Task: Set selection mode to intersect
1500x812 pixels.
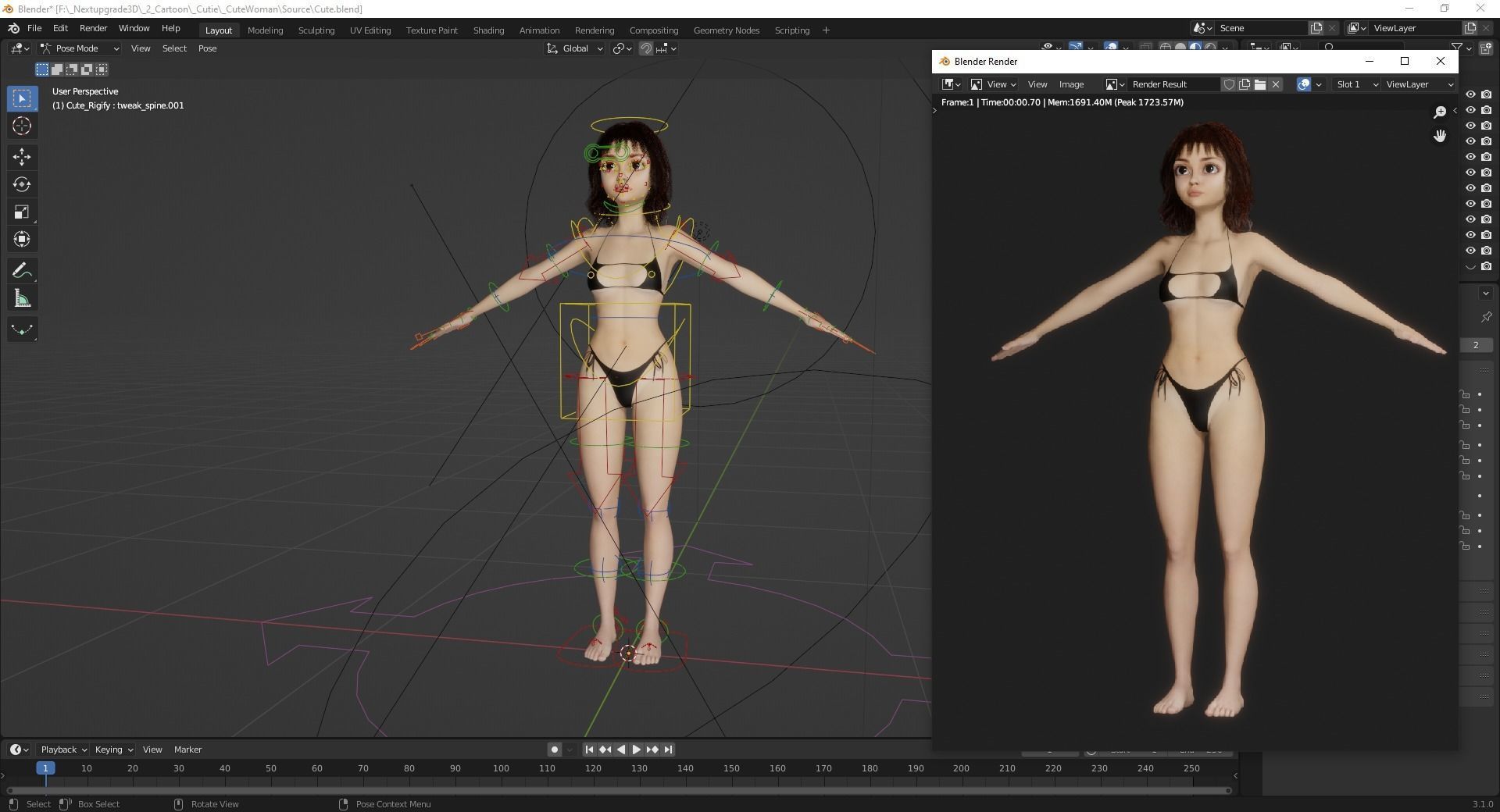Action: click(102, 69)
